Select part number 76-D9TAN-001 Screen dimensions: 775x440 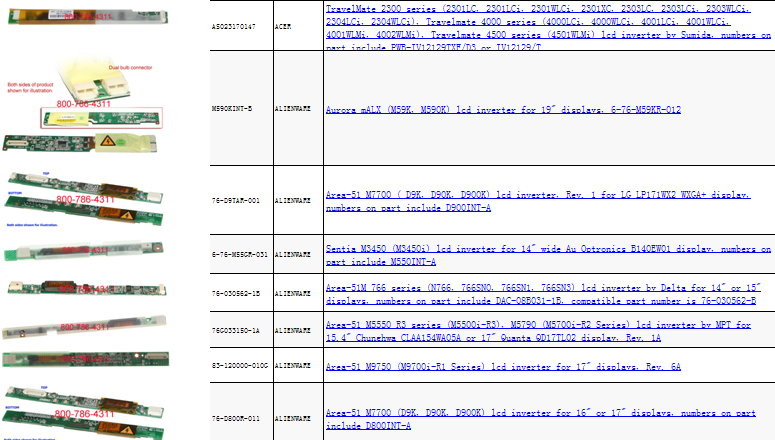pyautogui.click(x=236, y=200)
